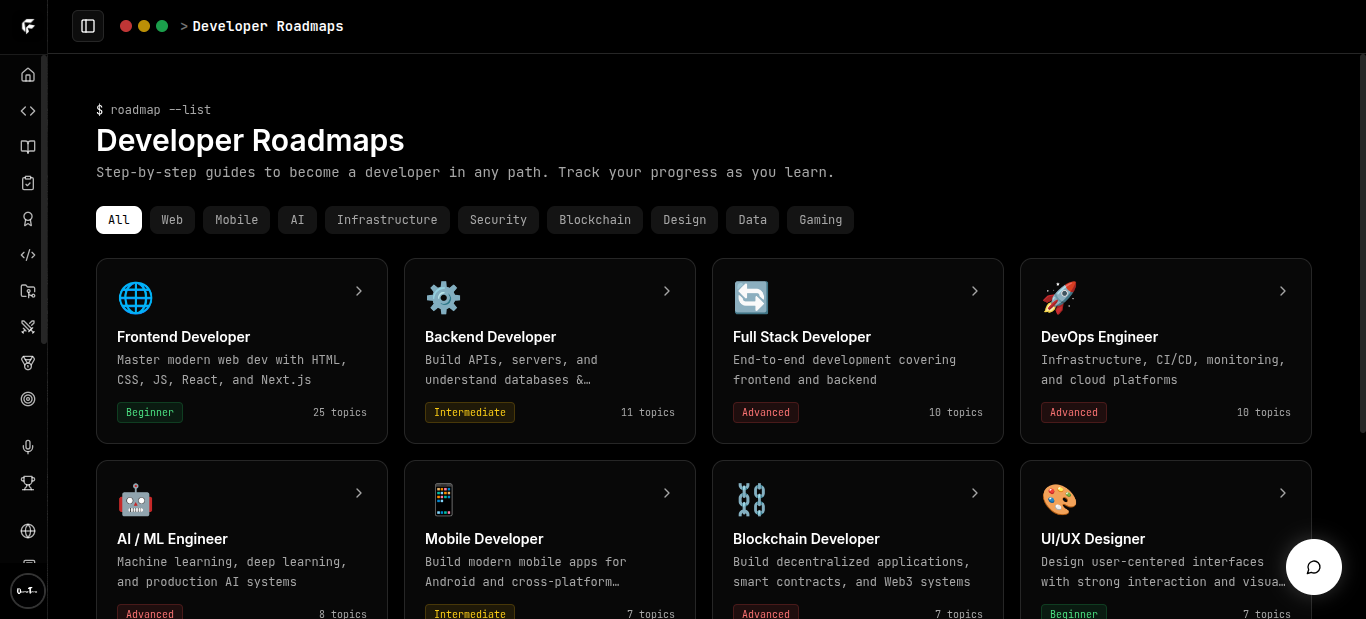Toggle the sidebar with the panel icon
The height and width of the screenshot is (619, 1366).
(x=88, y=26)
